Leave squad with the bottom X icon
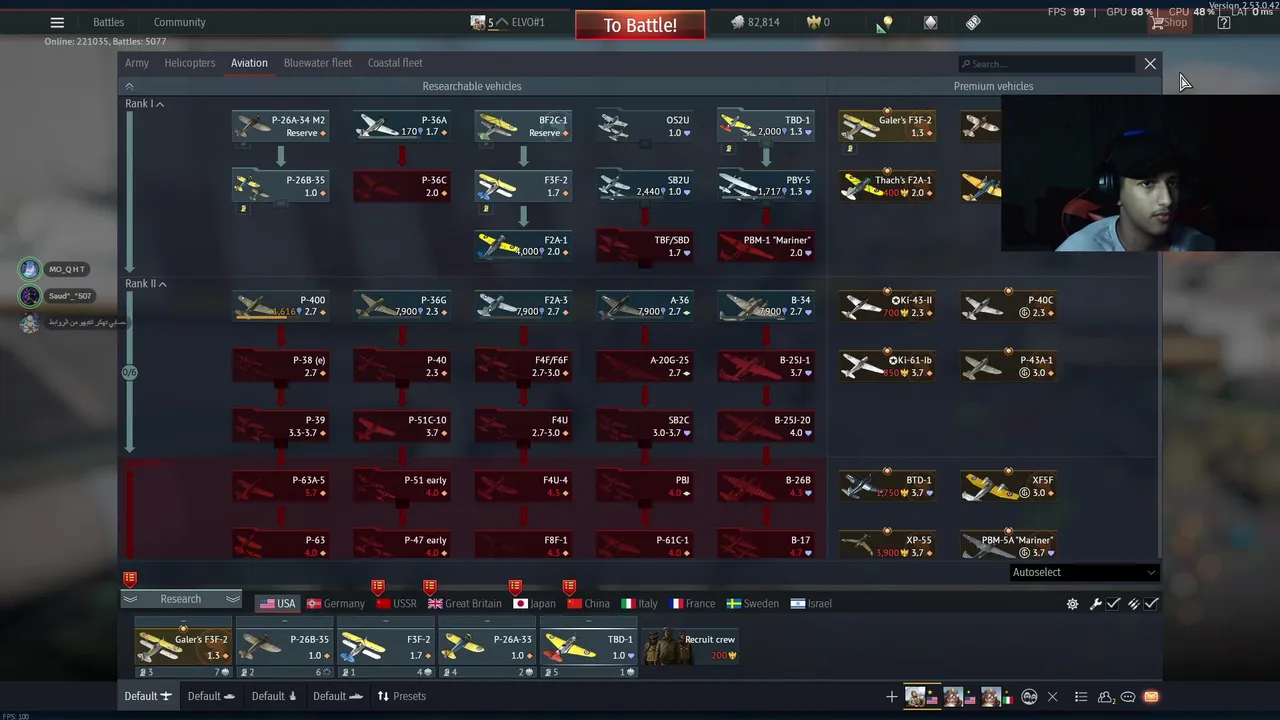Viewport: 1280px width, 720px height. [1052, 697]
